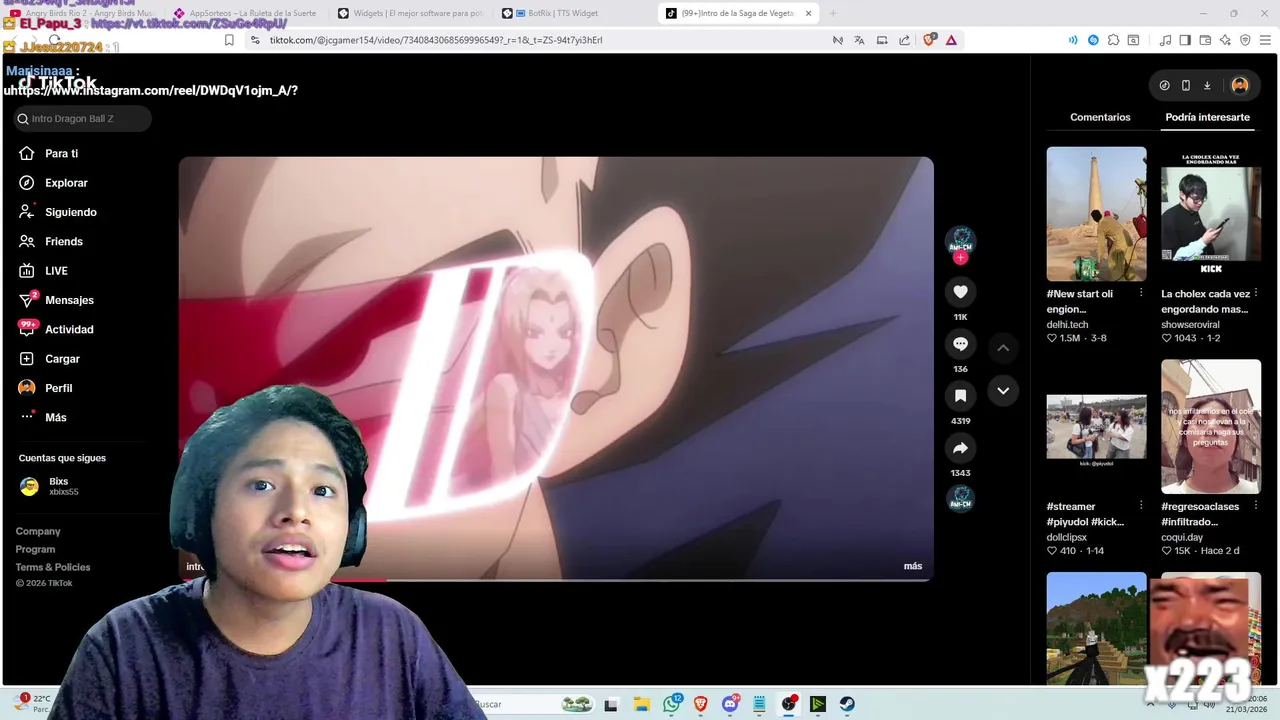Toggle the browser sidebar panel icon

click(x=1185, y=40)
